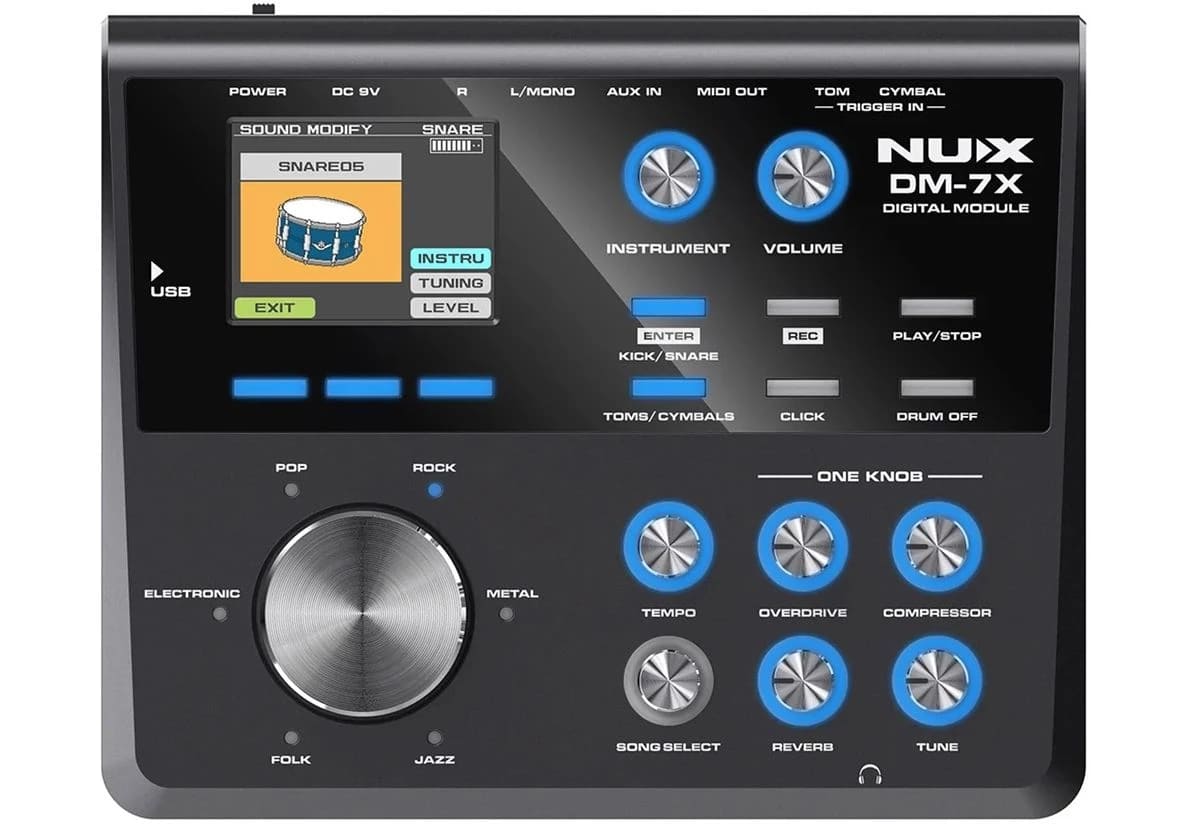Click the REVERB knob
Screen dimensions: 1185x831
click(x=803, y=681)
